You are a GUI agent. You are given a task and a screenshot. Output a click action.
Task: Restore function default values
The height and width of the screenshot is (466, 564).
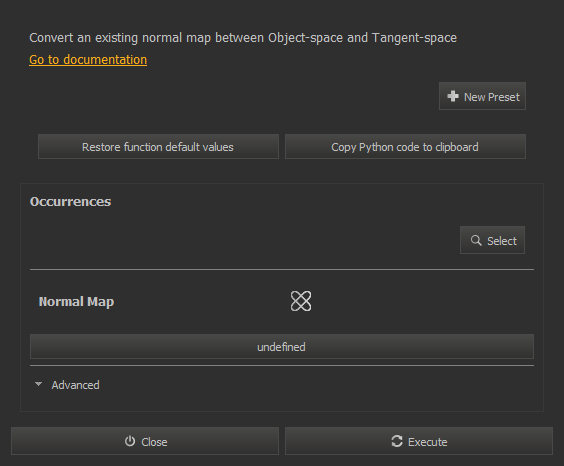pos(158,147)
